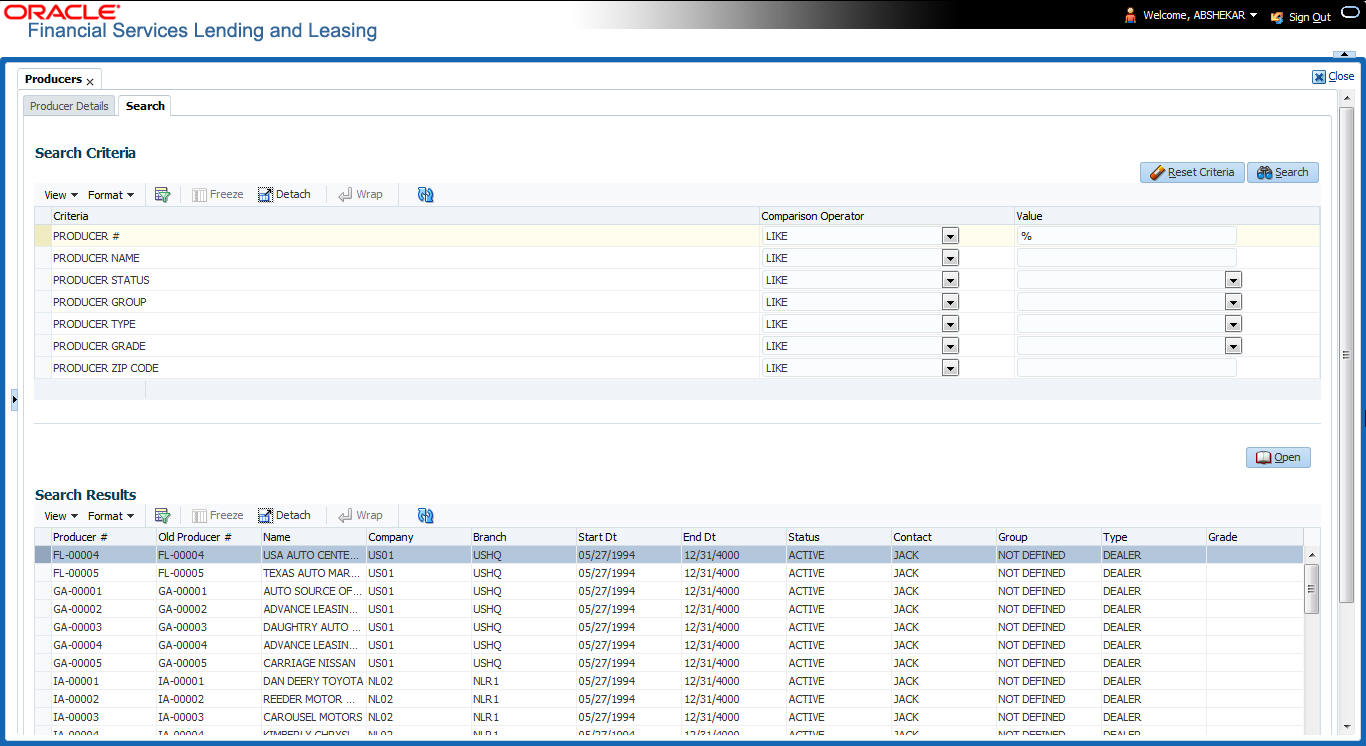Click the Wrap icon in Search Results toolbar

pos(361,515)
